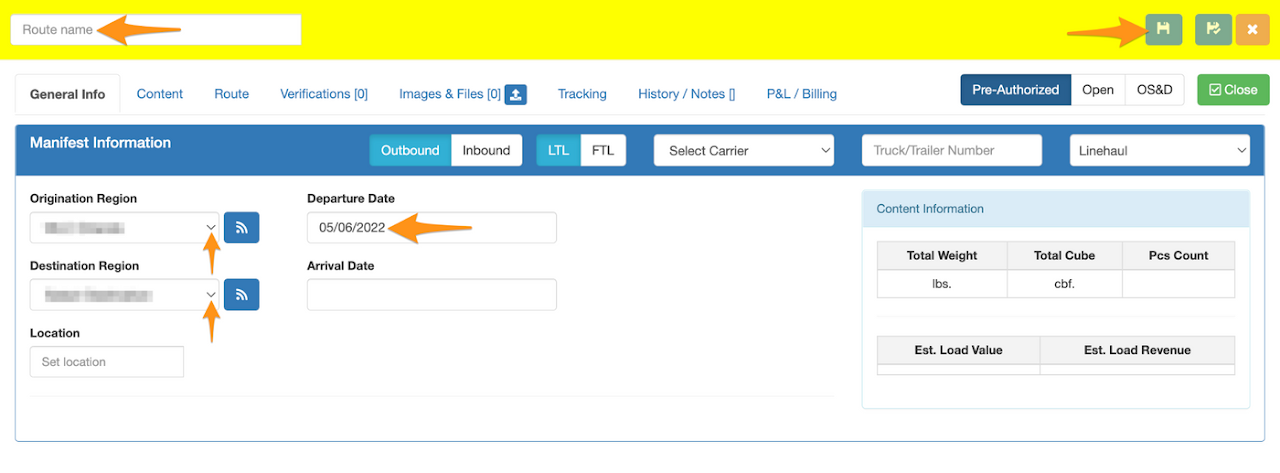
Task: Open the Images & Files [0] tab
Action: tap(450, 94)
